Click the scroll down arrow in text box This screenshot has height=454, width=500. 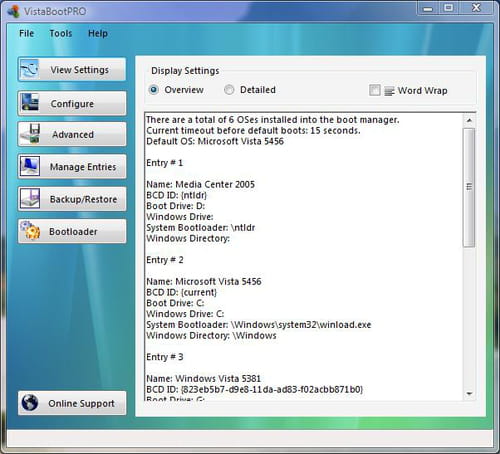click(x=469, y=394)
